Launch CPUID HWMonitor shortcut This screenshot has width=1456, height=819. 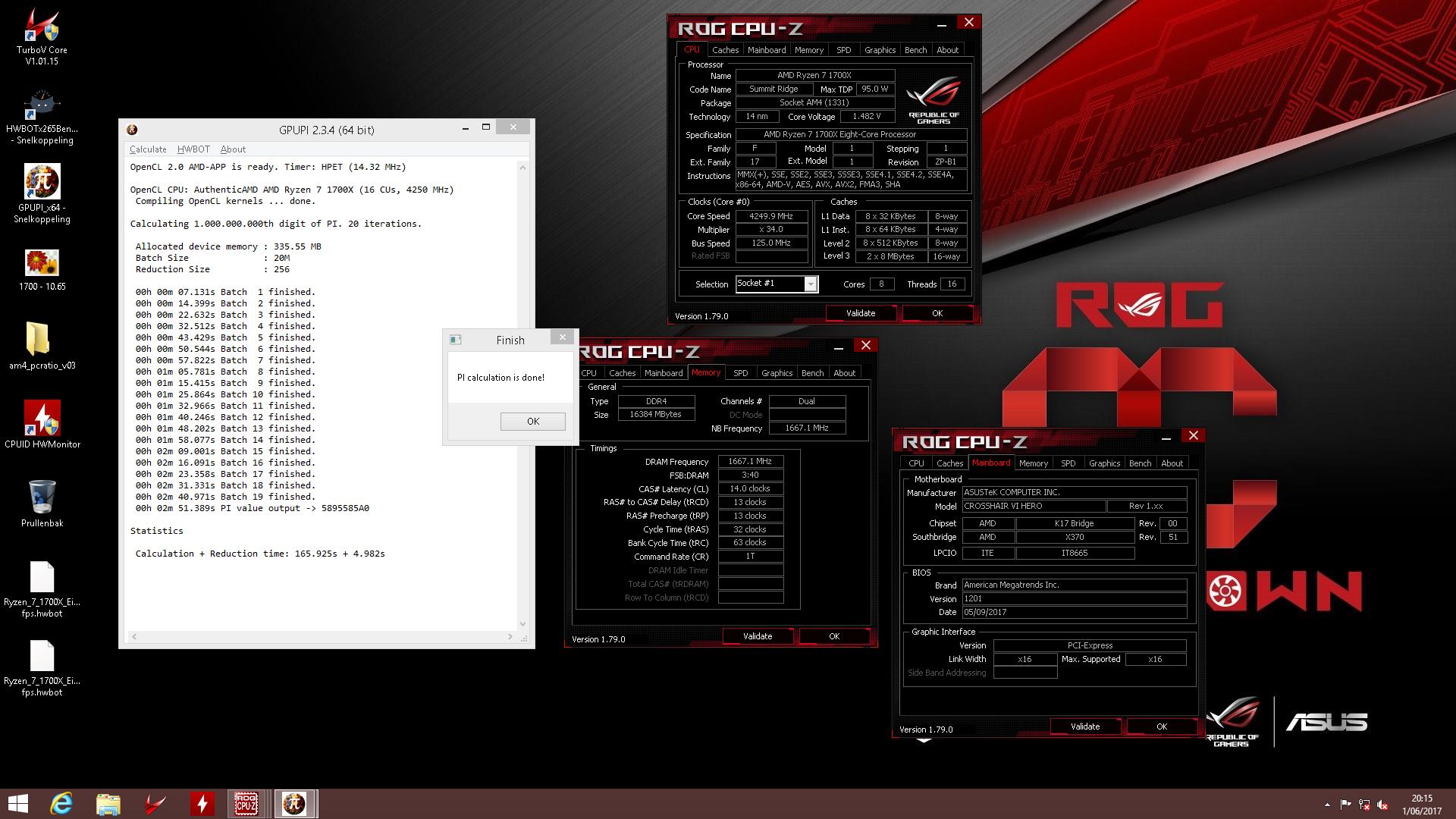point(42,425)
